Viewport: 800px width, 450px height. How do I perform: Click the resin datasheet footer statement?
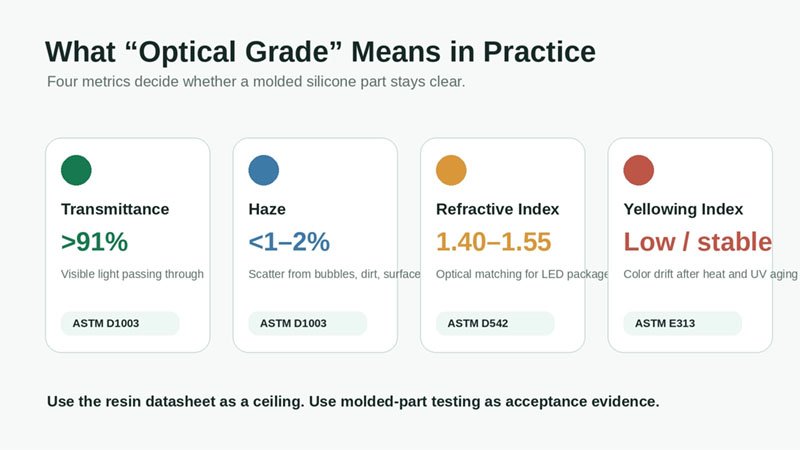353,402
